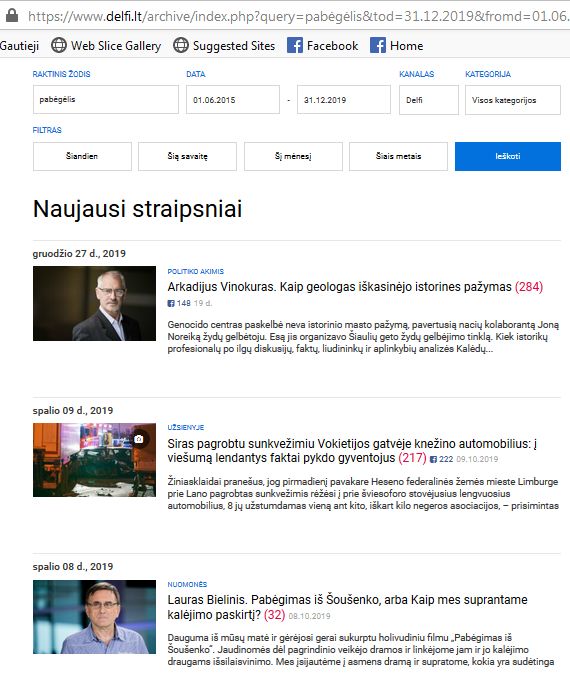
Task: Select the Šiandien filter
Action: coord(82,156)
